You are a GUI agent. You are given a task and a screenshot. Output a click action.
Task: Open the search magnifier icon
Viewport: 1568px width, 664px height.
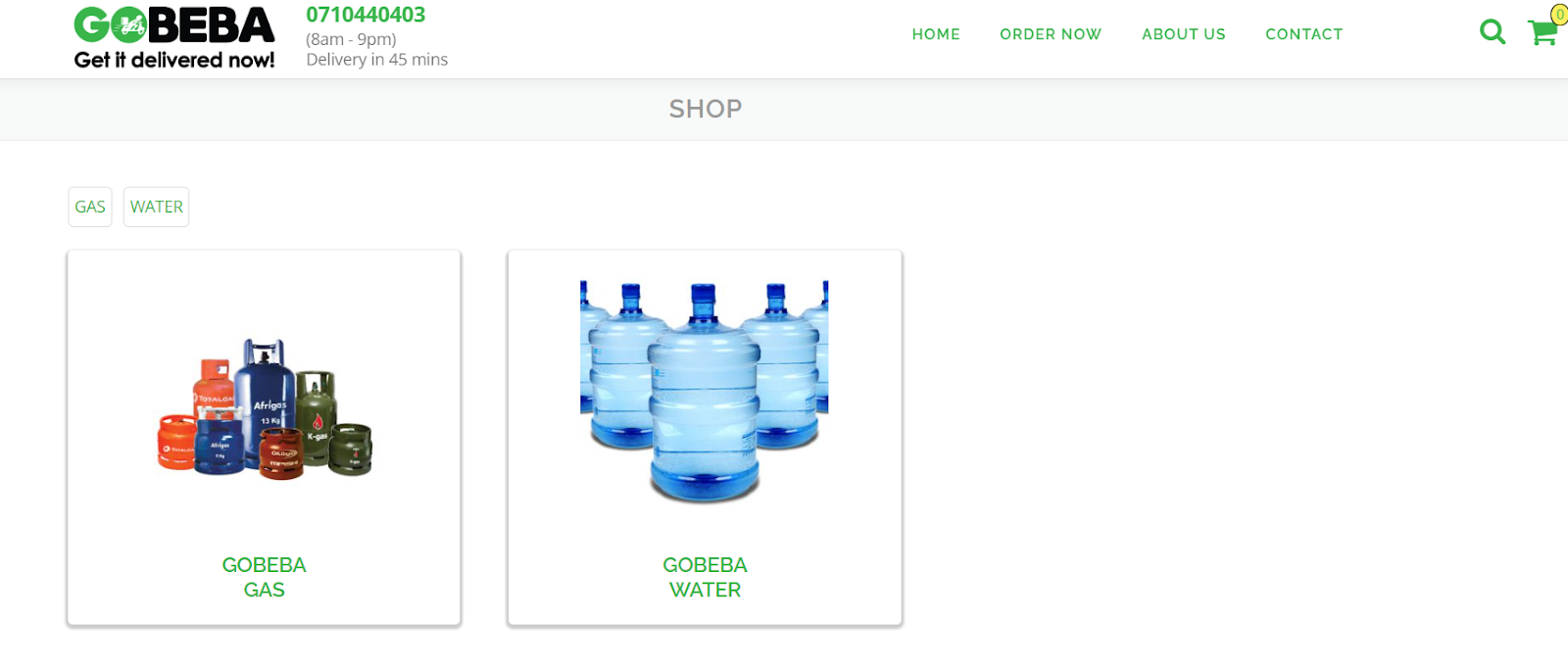1493,32
